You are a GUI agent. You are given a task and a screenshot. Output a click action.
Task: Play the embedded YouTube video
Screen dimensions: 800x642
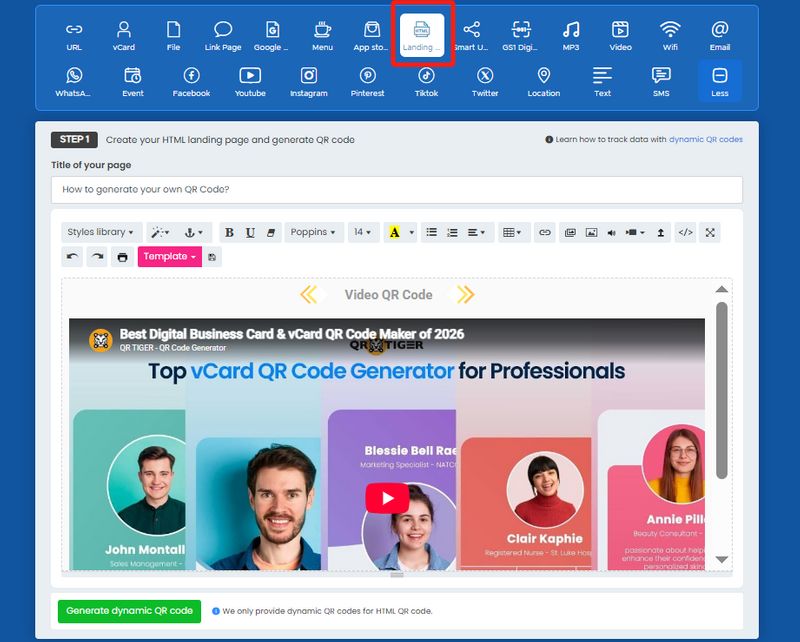(387, 498)
